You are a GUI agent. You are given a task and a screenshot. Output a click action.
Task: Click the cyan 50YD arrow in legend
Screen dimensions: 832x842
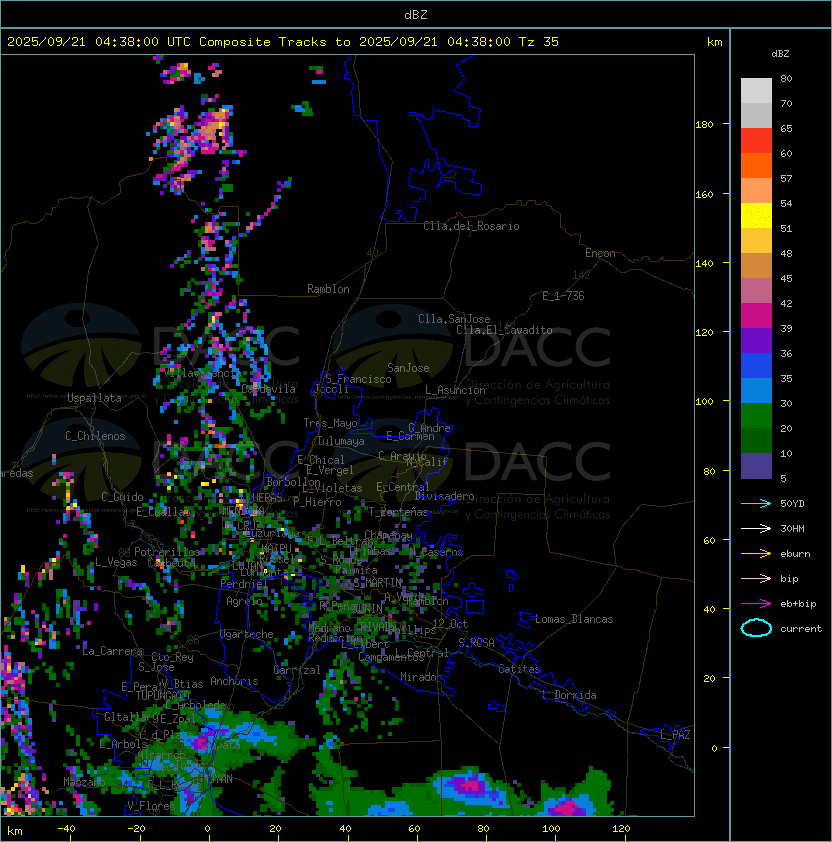tap(756, 503)
